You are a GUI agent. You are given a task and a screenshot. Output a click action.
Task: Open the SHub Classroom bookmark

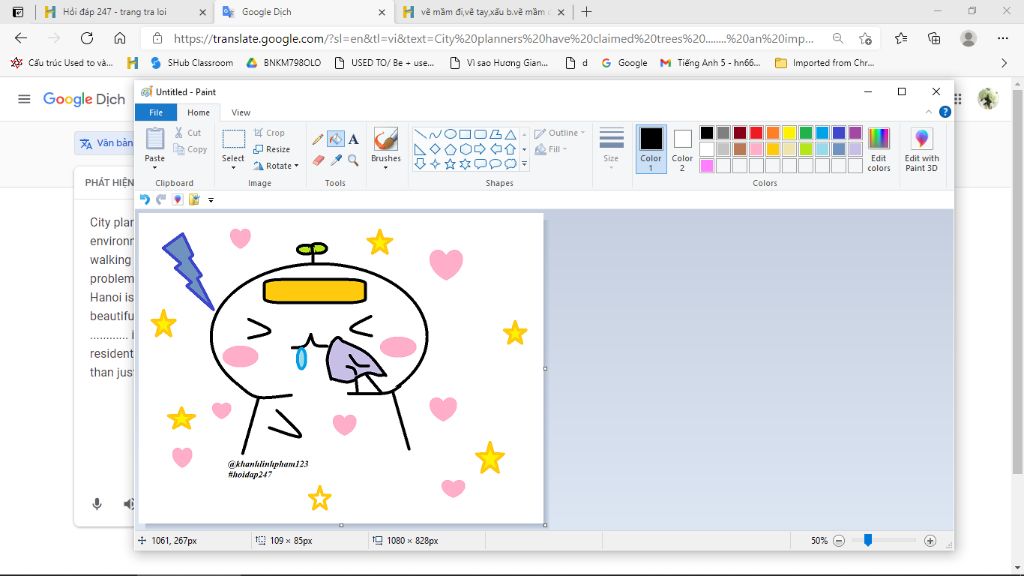pos(191,63)
